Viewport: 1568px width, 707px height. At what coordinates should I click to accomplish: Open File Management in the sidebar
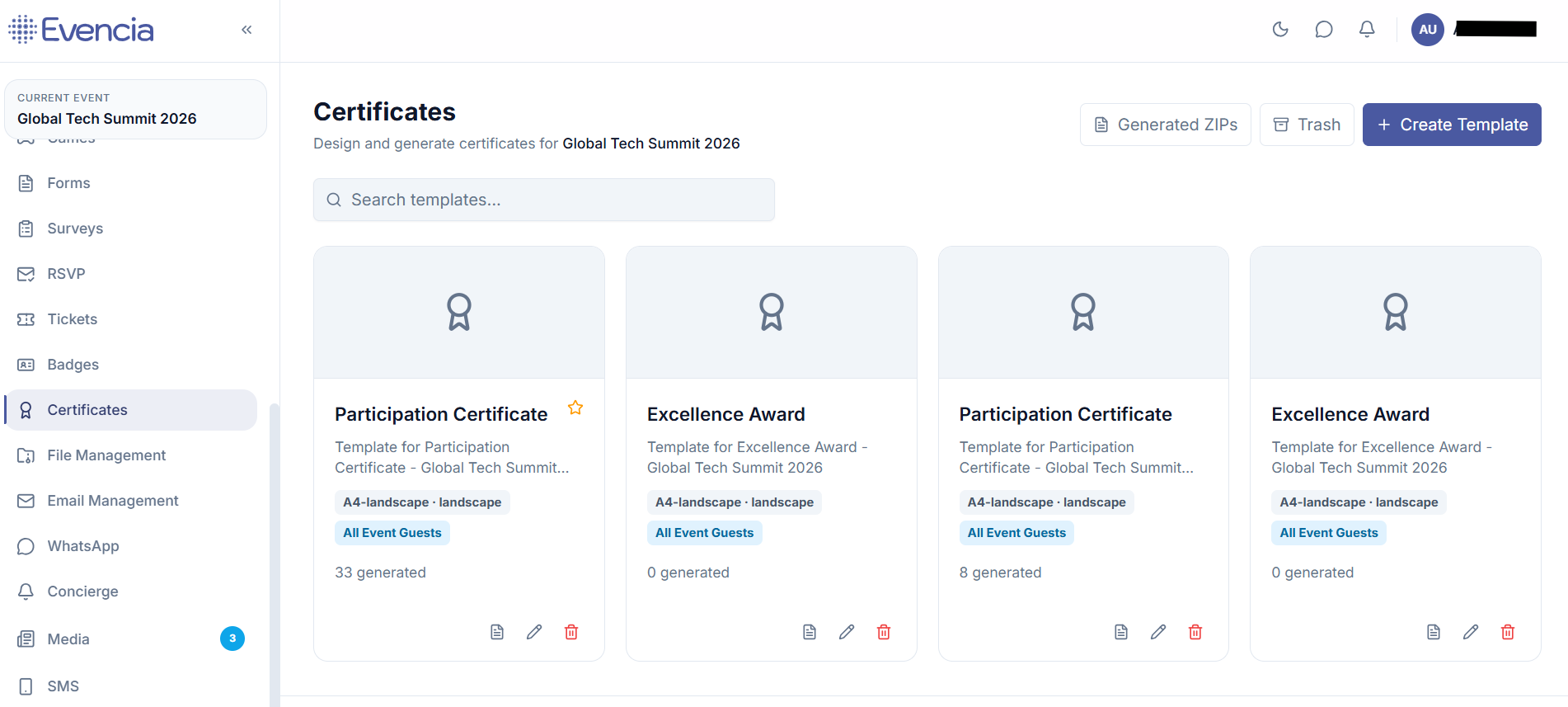point(131,455)
